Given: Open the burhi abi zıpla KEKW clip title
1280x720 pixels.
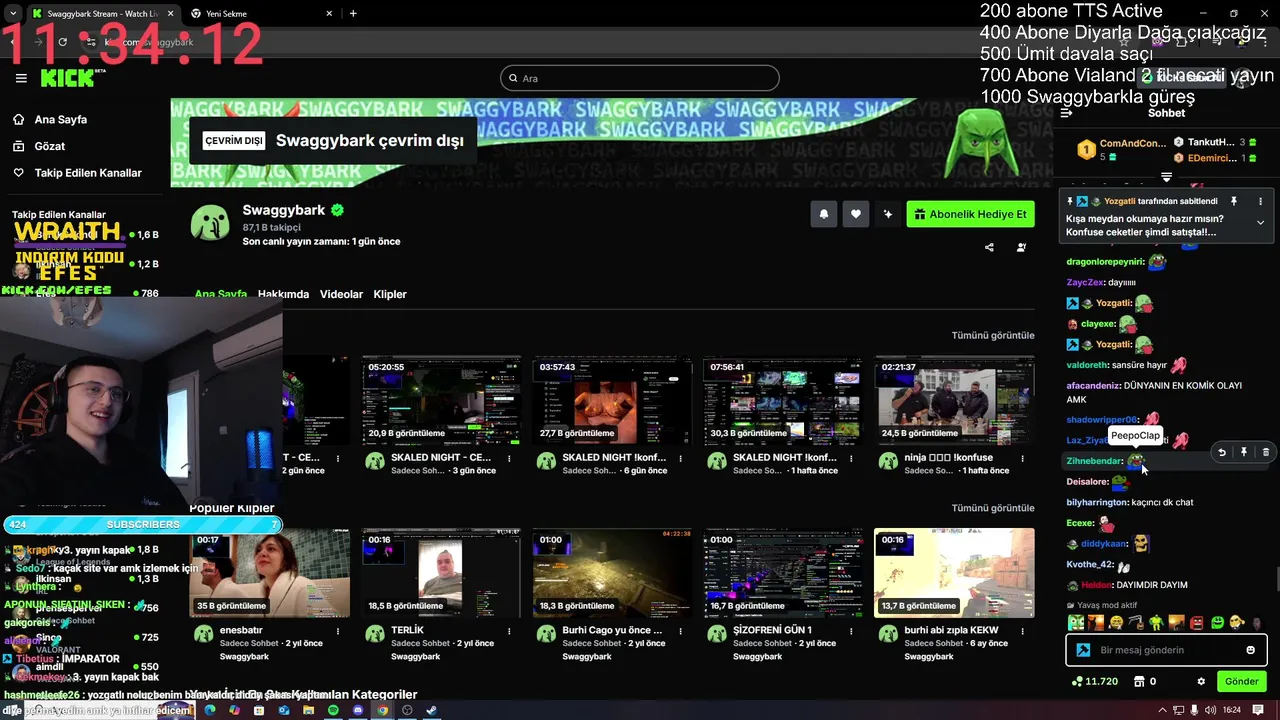Looking at the screenshot, I should point(951,630).
